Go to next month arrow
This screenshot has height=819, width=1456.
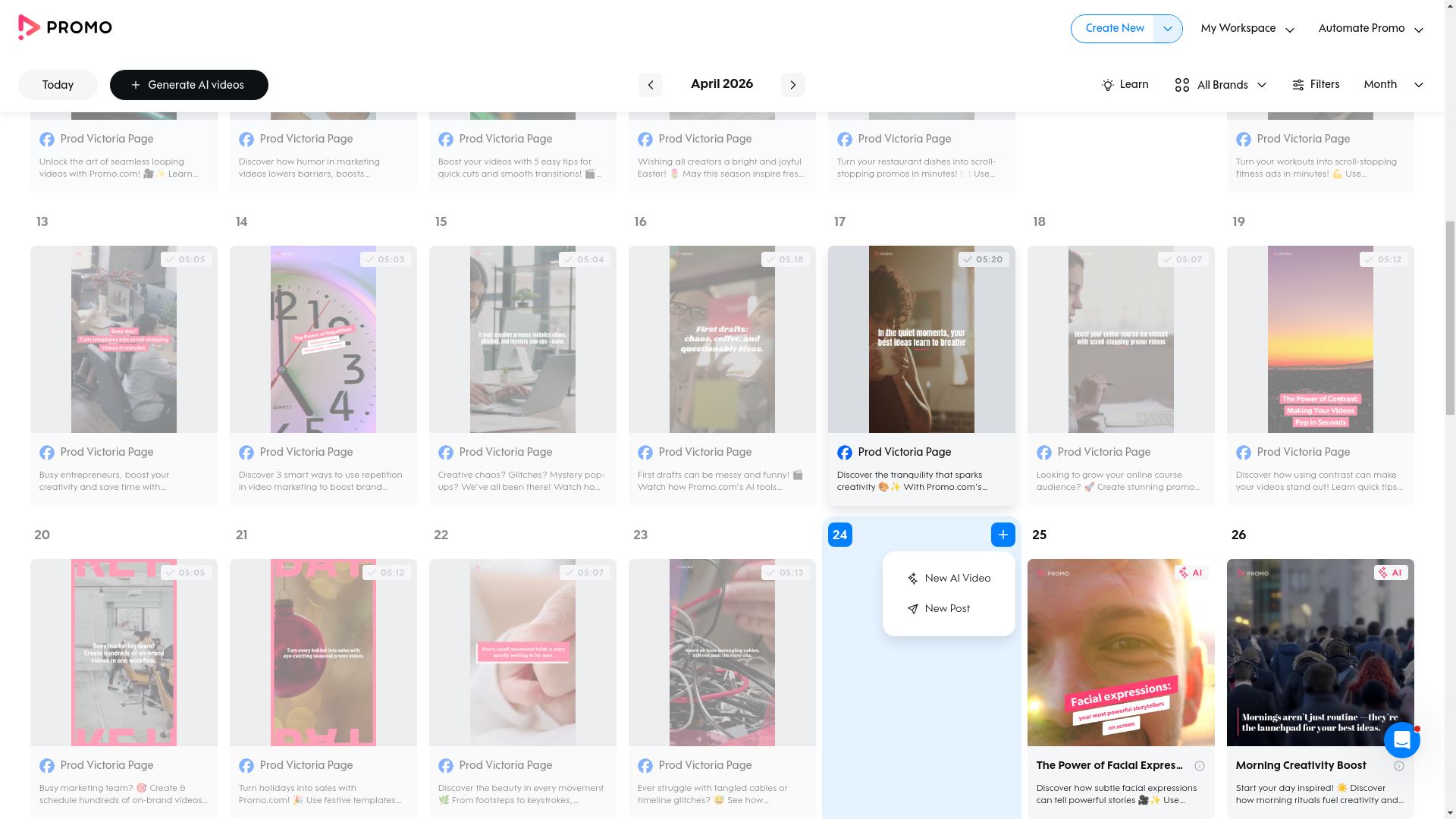click(x=792, y=85)
